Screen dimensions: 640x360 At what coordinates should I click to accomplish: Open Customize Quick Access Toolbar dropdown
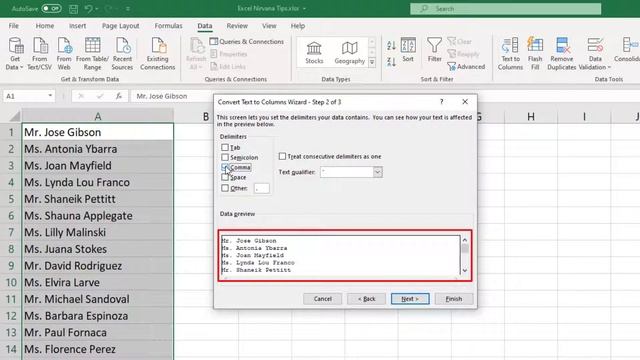(x=128, y=9)
